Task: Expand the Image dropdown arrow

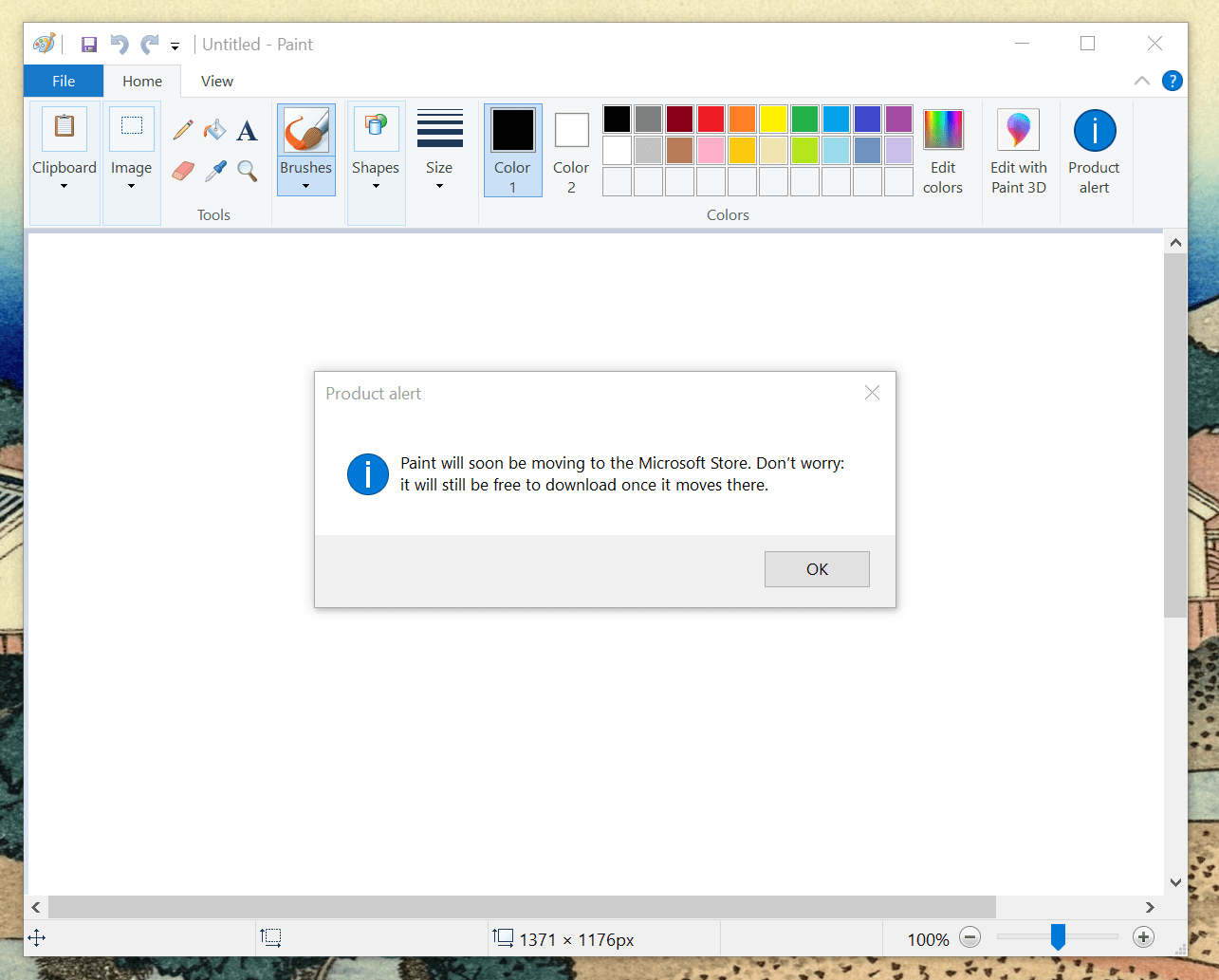Action: [131, 186]
